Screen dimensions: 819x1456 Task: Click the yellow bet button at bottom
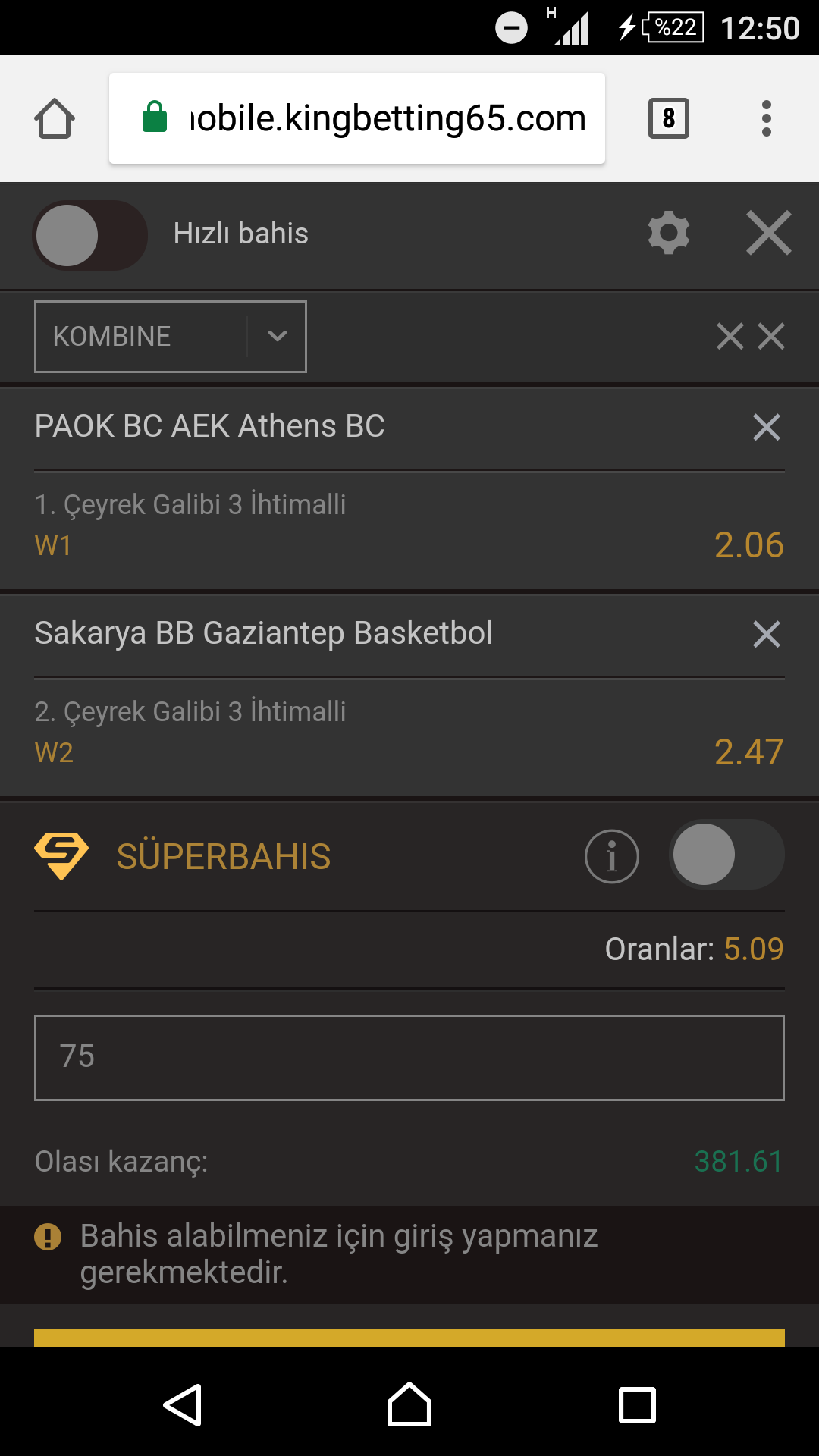409,1338
